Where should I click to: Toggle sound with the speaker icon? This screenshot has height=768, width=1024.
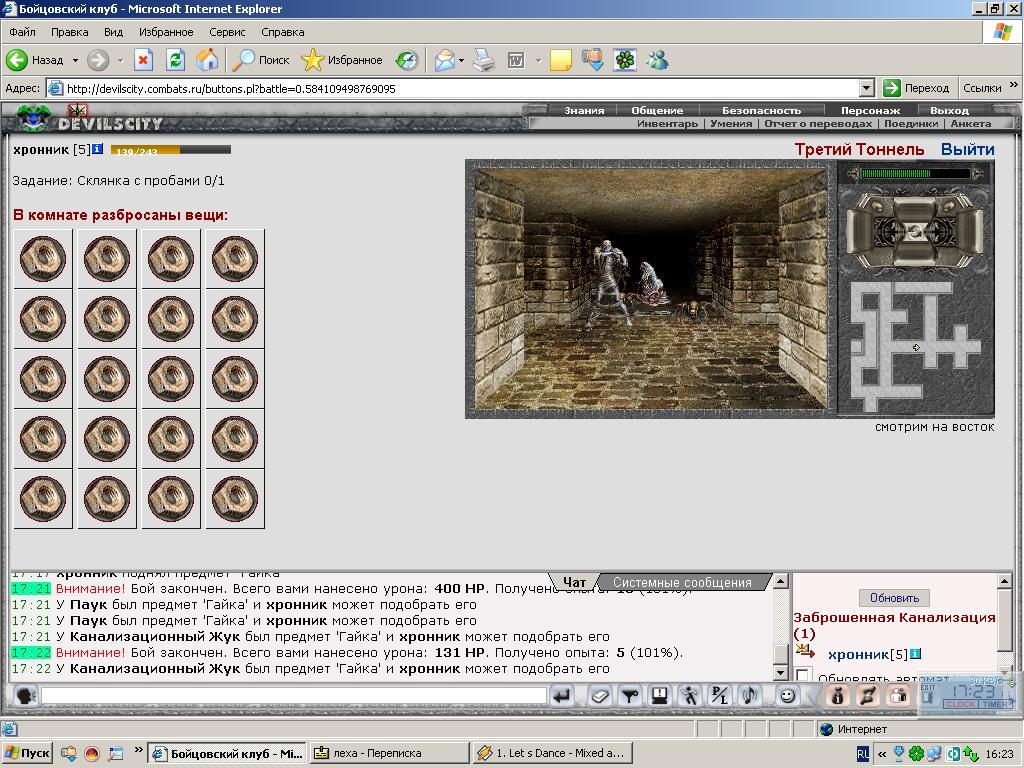pos(750,696)
